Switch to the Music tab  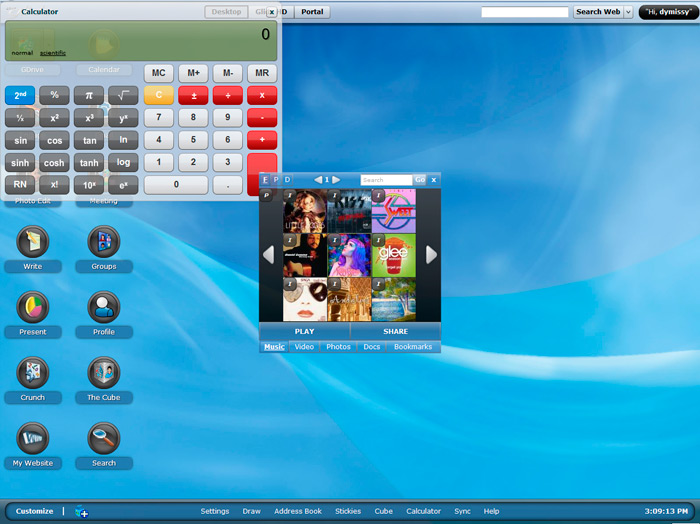274,347
